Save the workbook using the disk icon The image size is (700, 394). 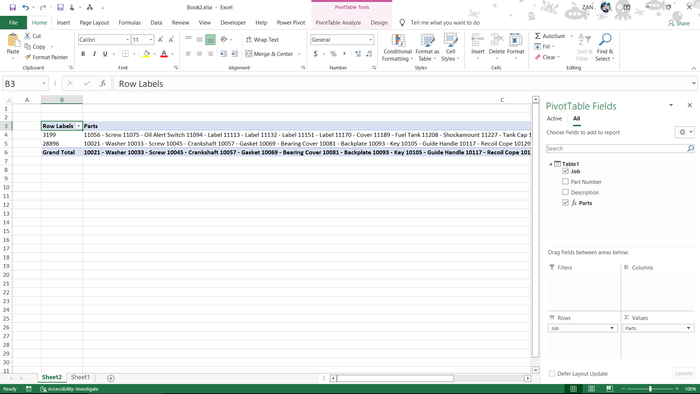[x=12, y=7]
